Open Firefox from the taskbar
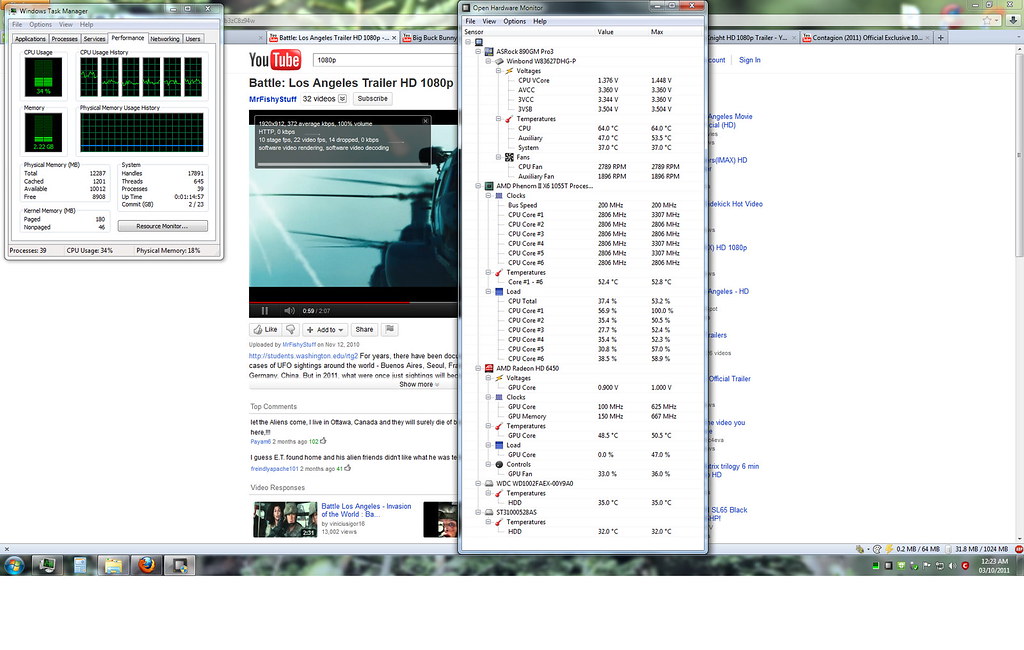This screenshot has width=1024, height=650. point(147,564)
